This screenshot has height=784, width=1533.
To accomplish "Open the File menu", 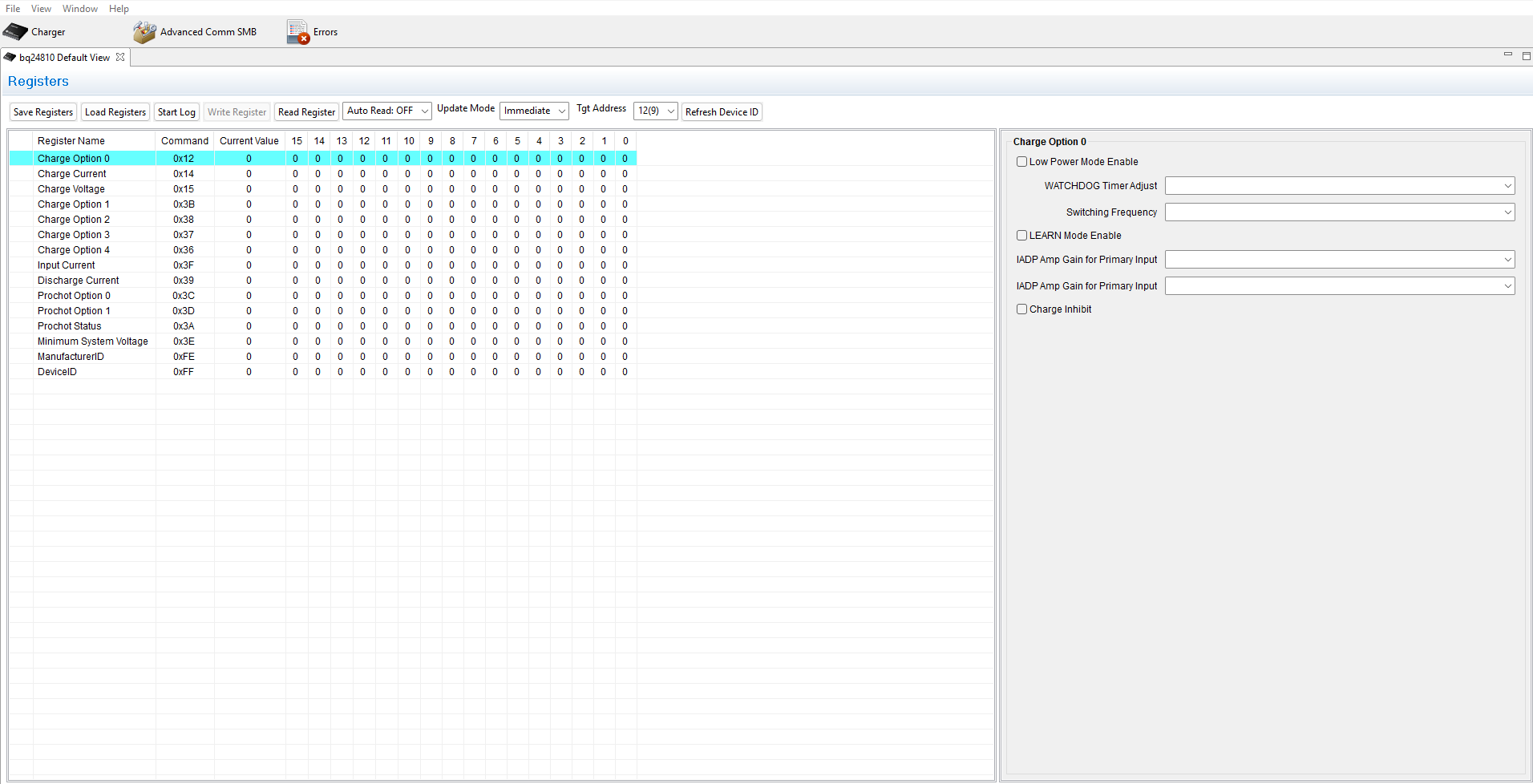I will click(x=13, y=9).
